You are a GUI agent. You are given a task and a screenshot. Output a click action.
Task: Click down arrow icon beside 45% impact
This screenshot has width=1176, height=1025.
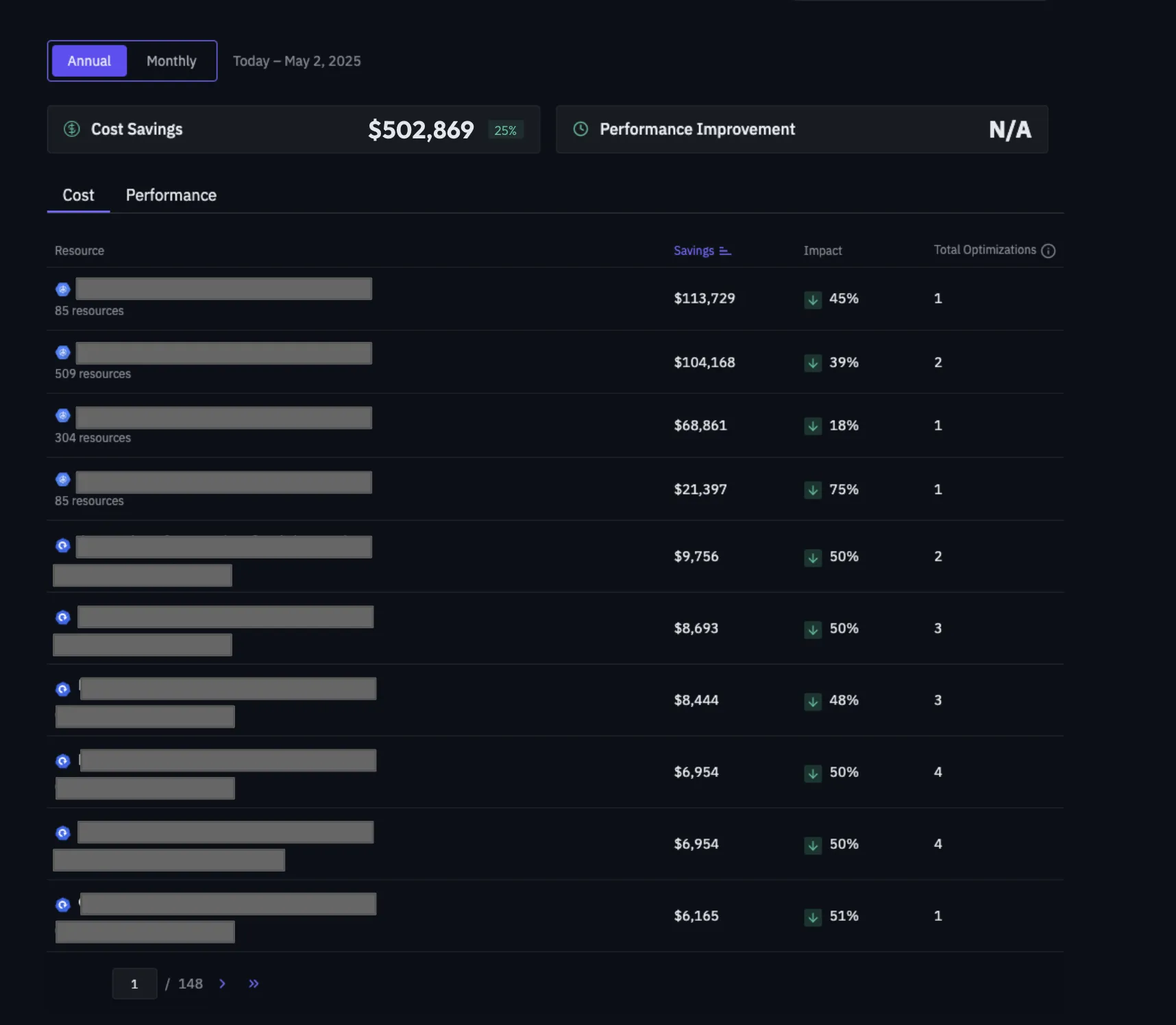[x=813, y=299]
